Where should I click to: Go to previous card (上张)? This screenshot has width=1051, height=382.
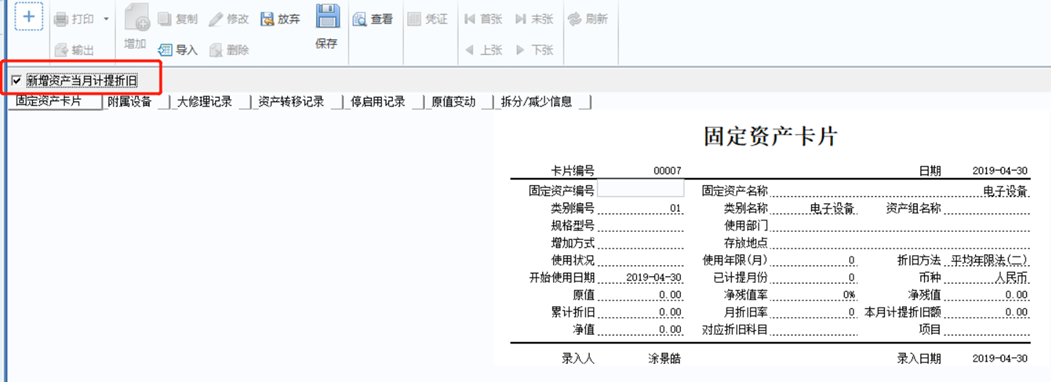tap(483, 50)
